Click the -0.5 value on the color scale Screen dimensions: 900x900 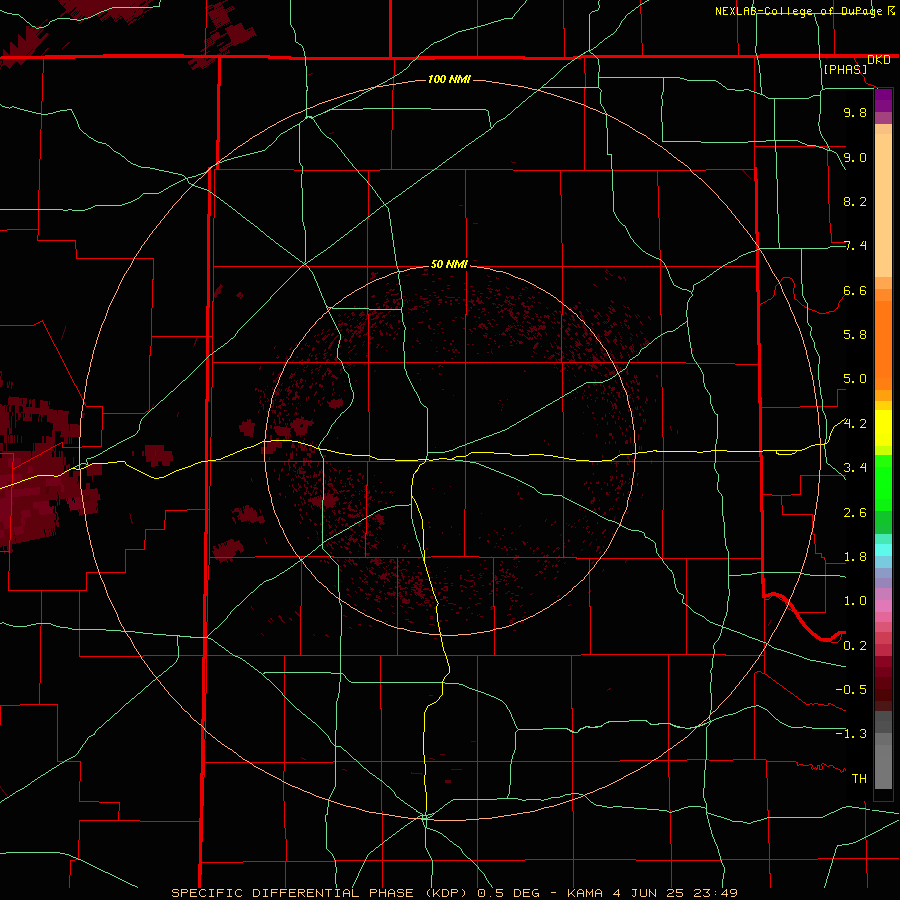(851, 690)
